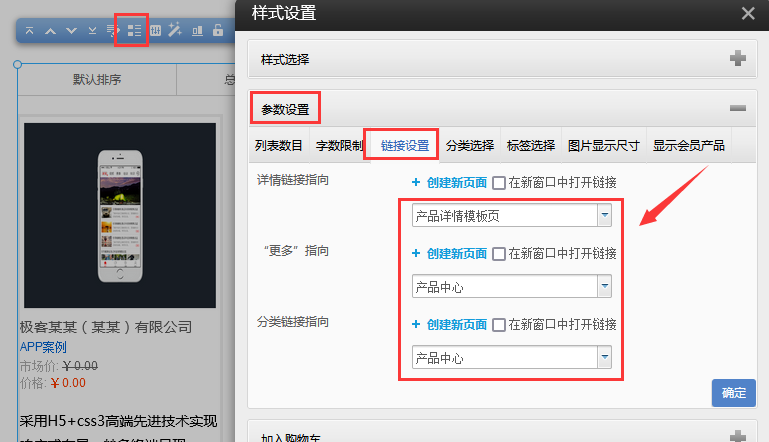Screen dimensions: 769x442
Task: Click the move-to-top arrow icon
Action: click(x=30, y=31)
